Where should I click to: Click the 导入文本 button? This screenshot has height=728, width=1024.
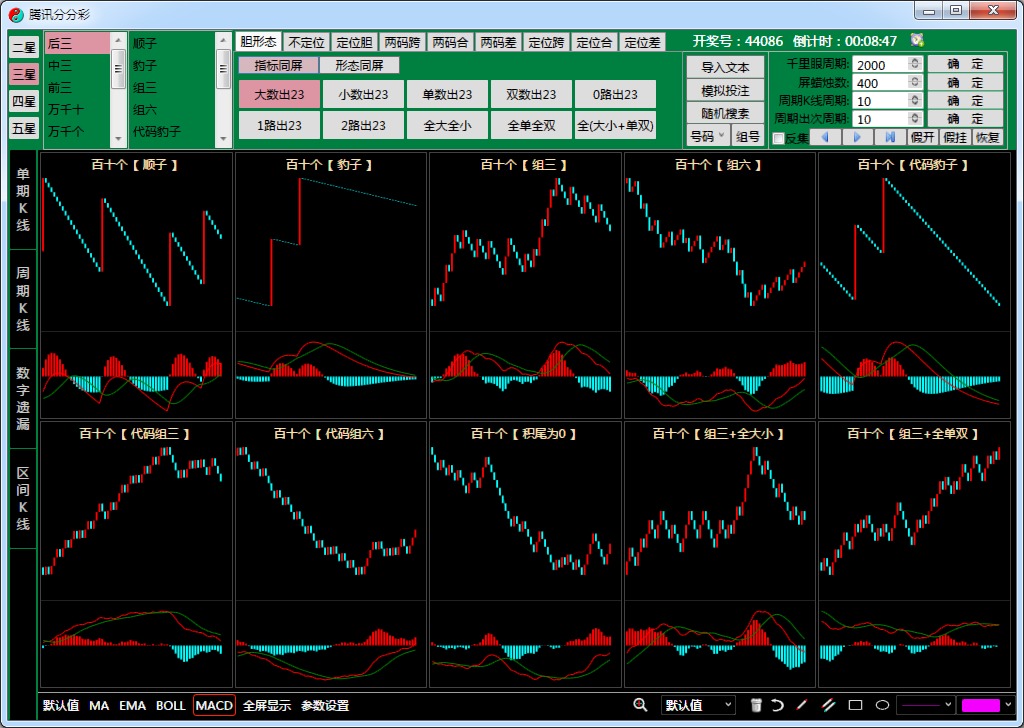point(725,67)
